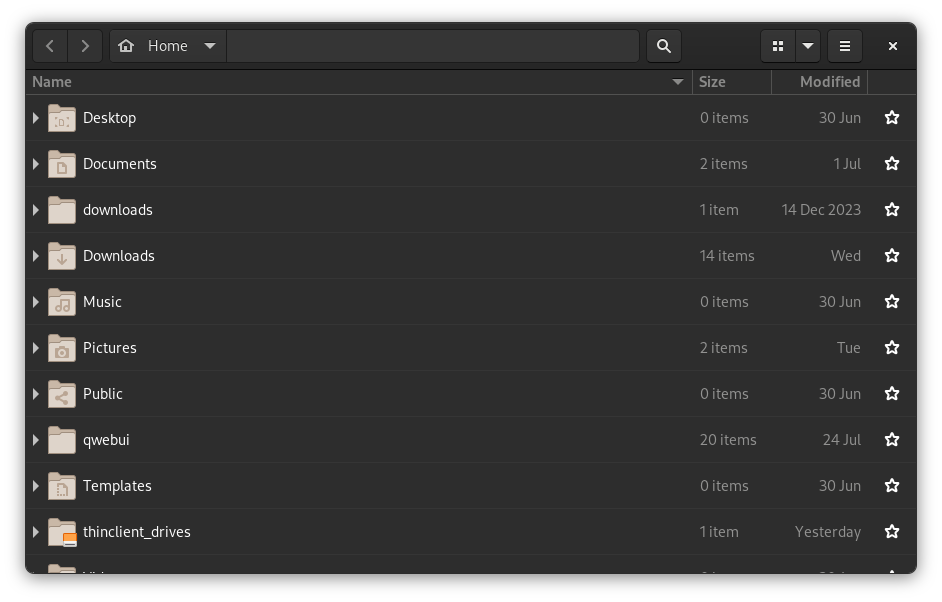Select the Music folder icon

[x=61, y=301]
